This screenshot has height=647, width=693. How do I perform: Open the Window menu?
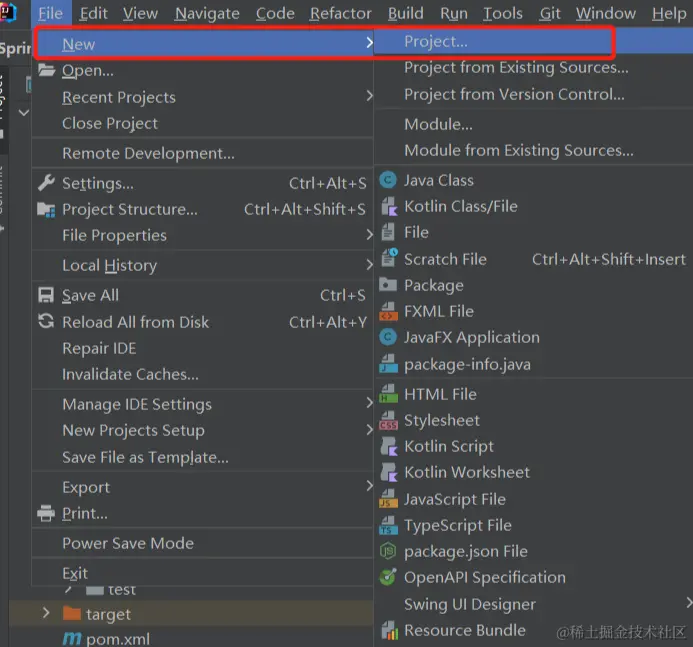(605, 14)
